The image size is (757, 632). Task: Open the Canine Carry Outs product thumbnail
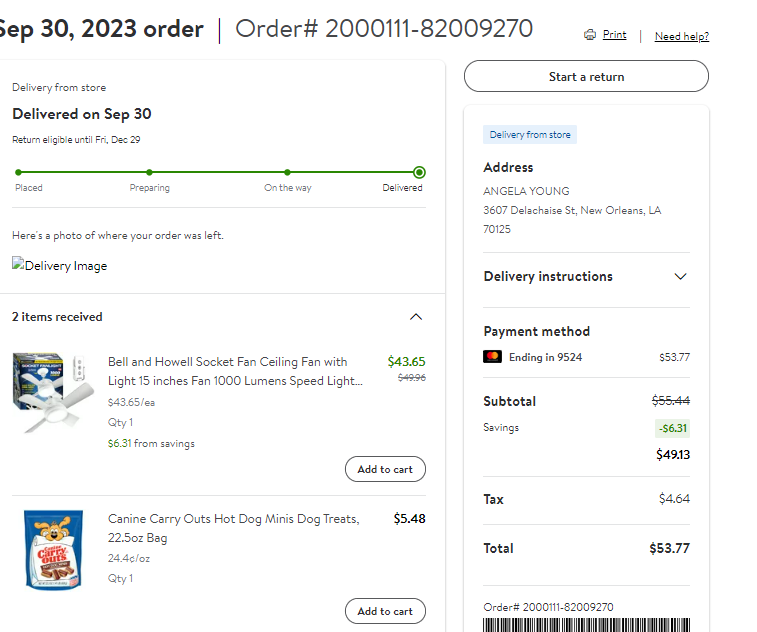click(x=53, y=549)
